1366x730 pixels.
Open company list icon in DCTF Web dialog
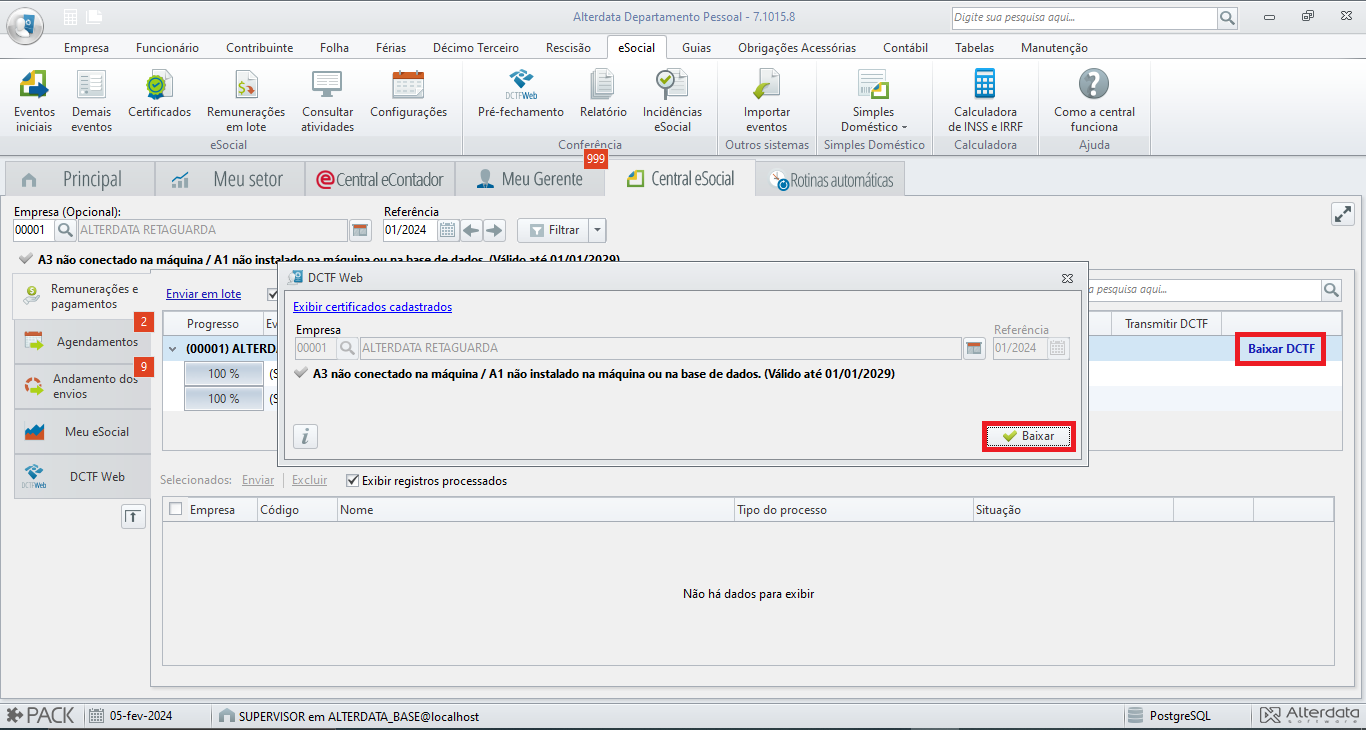tap(974, 348)
